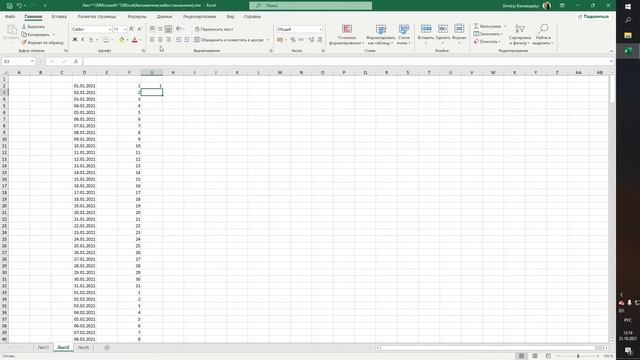Switch to View (Вид) tab
Screen dimensions: 640x360
[231, 17]
